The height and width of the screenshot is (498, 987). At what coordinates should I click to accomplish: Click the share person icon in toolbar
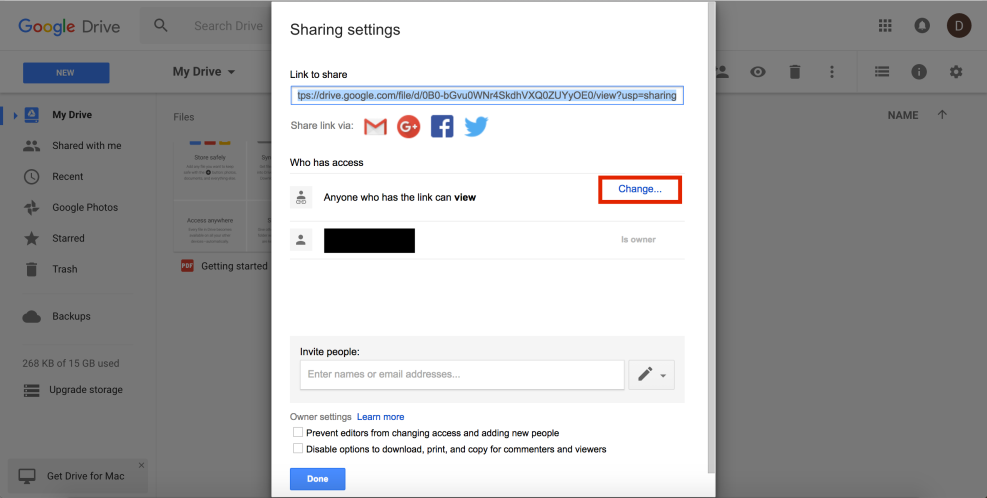pyautogui.click(x=721, y=72)
